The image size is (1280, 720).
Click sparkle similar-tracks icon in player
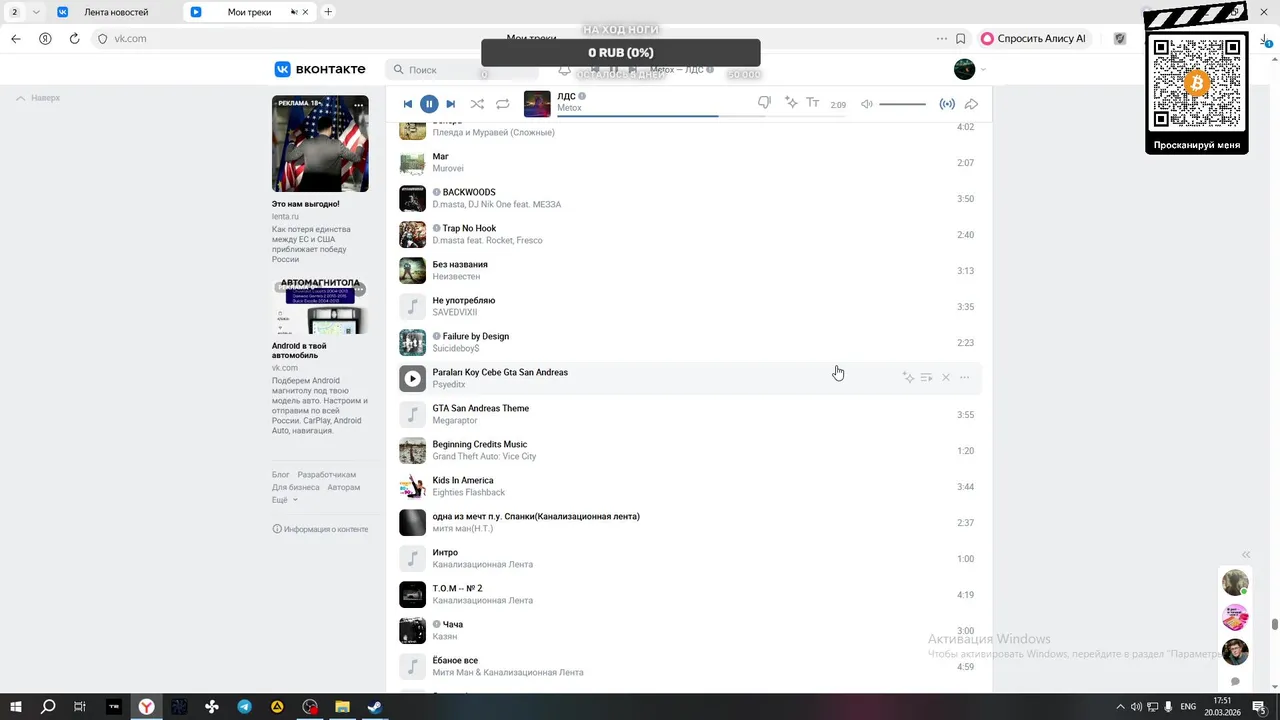[x=791, y=103]
